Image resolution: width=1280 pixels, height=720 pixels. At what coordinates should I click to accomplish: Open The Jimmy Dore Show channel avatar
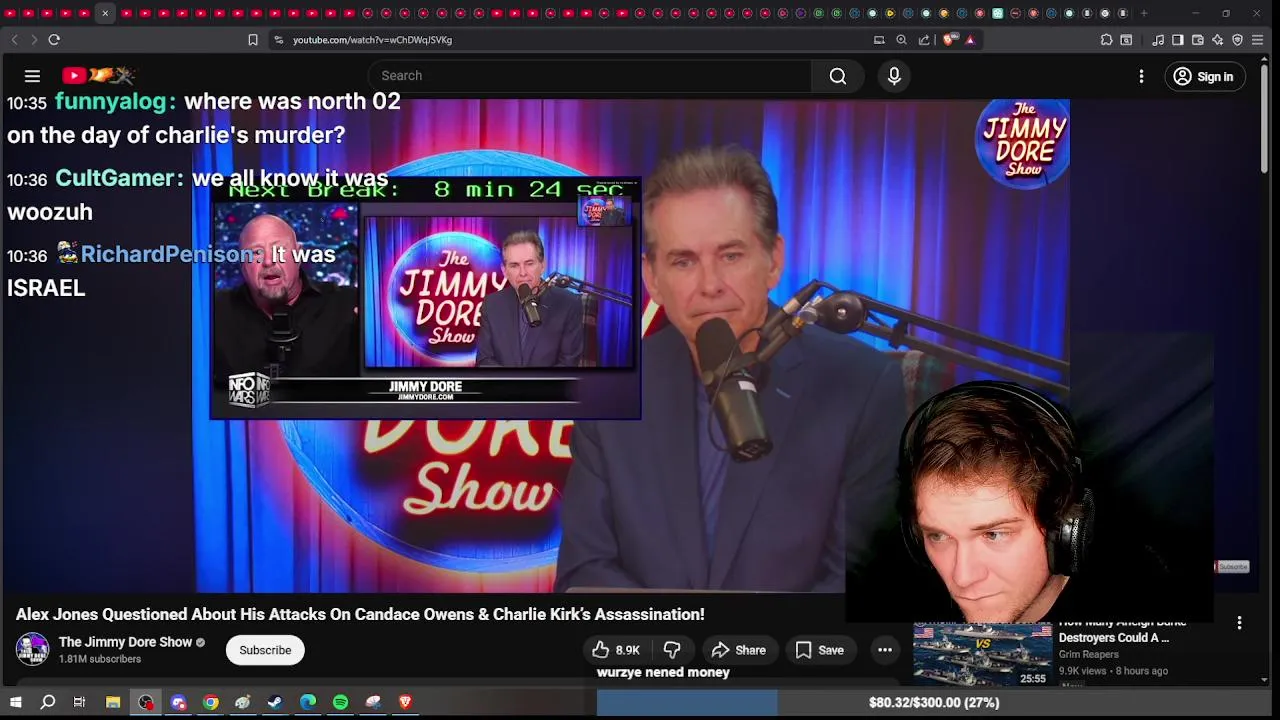32,650
